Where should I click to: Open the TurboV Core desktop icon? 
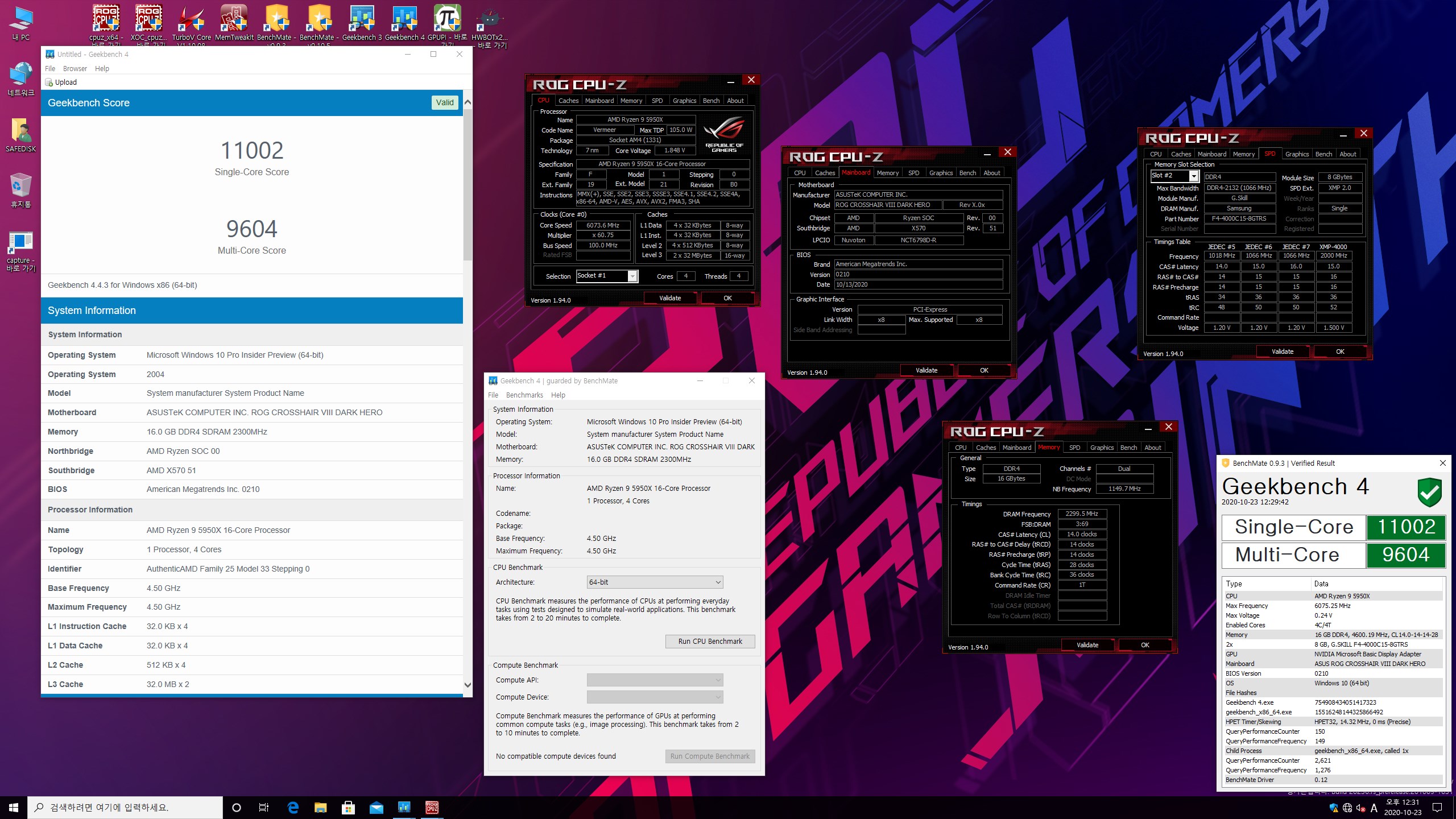point(191,24)
